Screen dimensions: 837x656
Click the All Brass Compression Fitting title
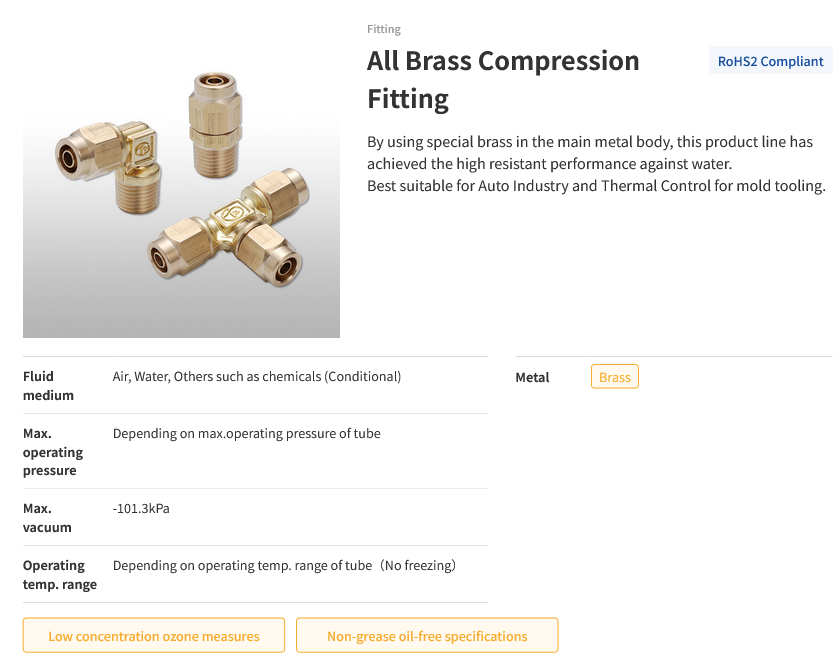tap(503, 80)
